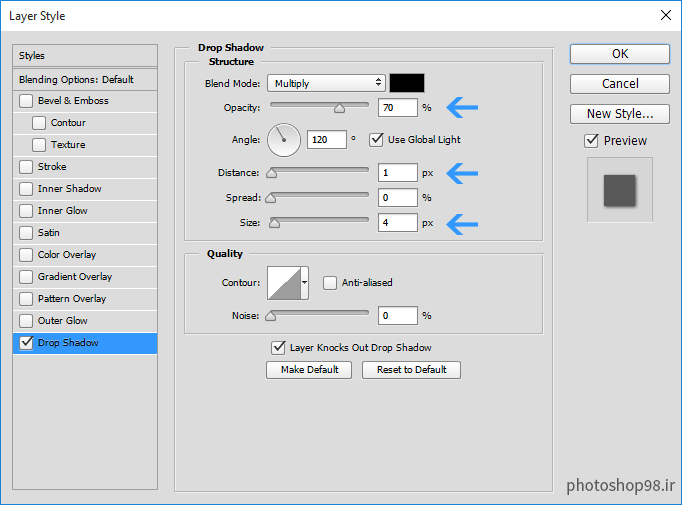Open the Blend Mode Multiply dropdown
This screenshot has width=682, height=505.
click(326, 83)
